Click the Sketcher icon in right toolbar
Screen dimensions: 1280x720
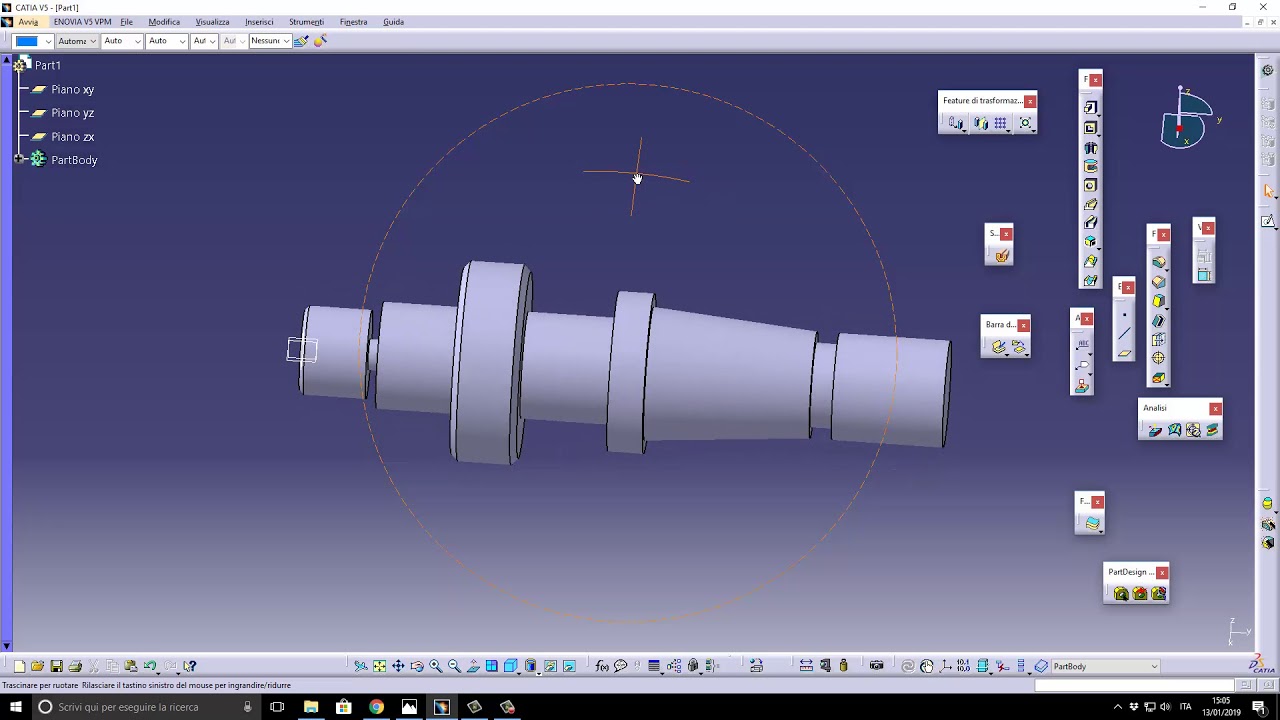1269,221
